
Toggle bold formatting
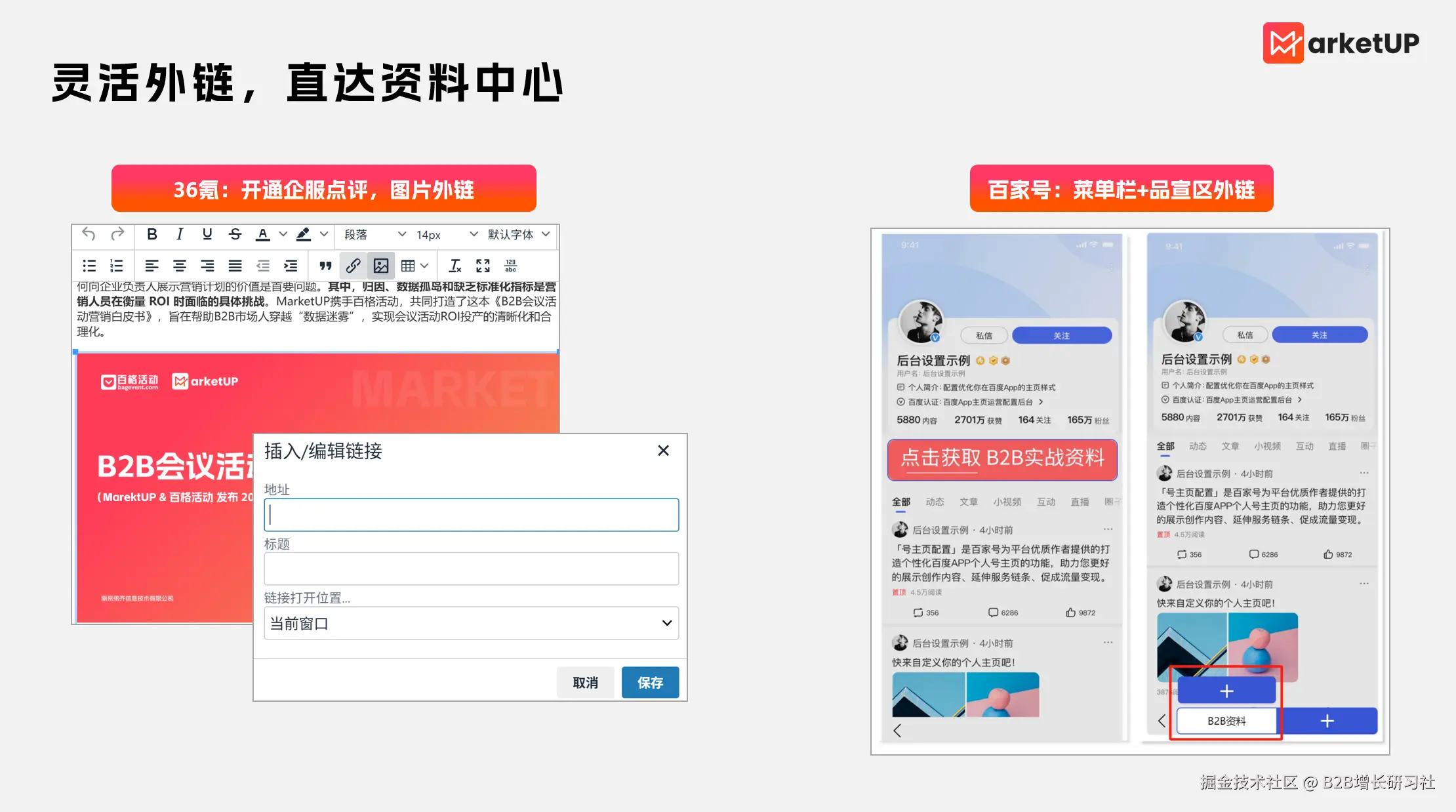point(152,234)
